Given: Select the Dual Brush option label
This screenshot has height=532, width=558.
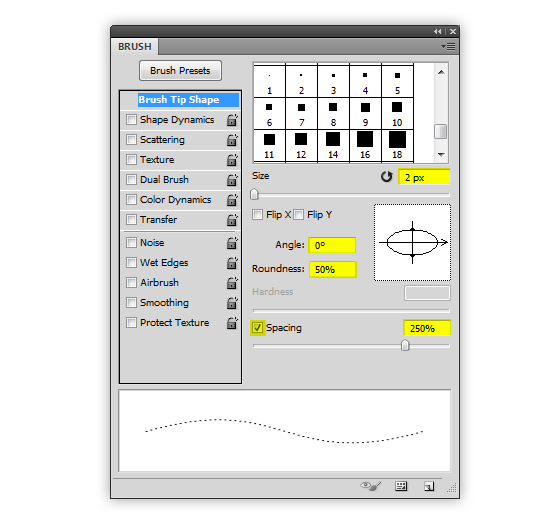Looking at the screenshot, I should [164, 180].
